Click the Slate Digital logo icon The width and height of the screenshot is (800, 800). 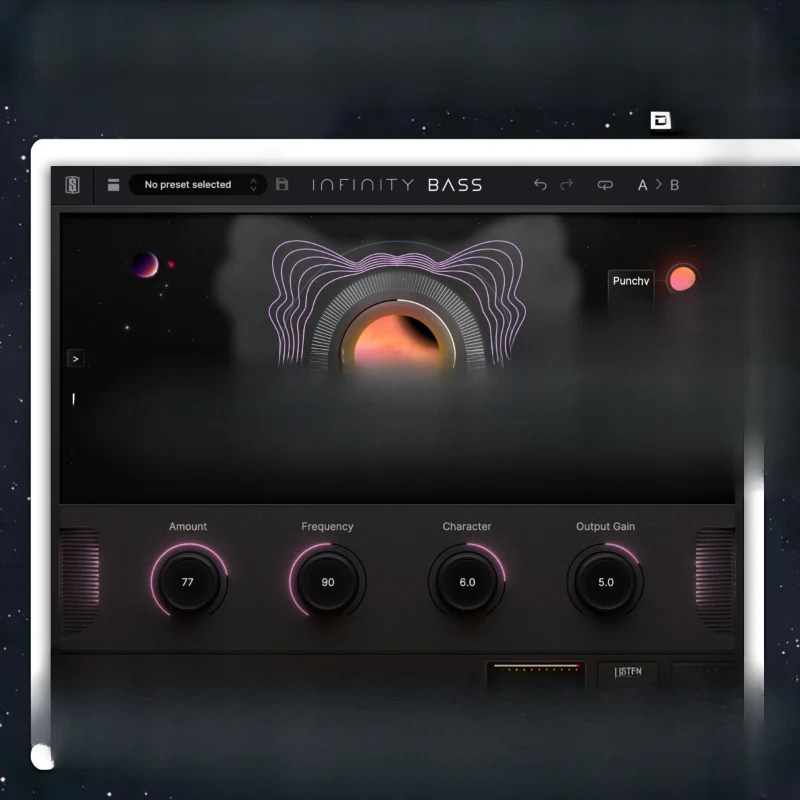[71, 185]
